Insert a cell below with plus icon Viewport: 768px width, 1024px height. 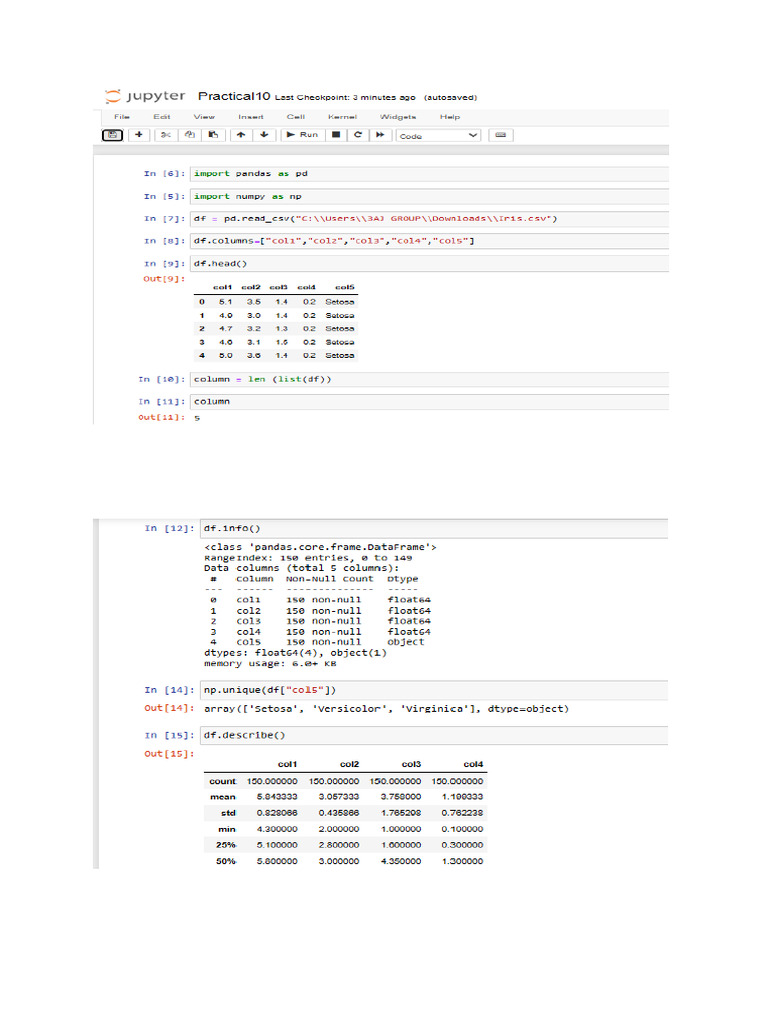(139, 135)
